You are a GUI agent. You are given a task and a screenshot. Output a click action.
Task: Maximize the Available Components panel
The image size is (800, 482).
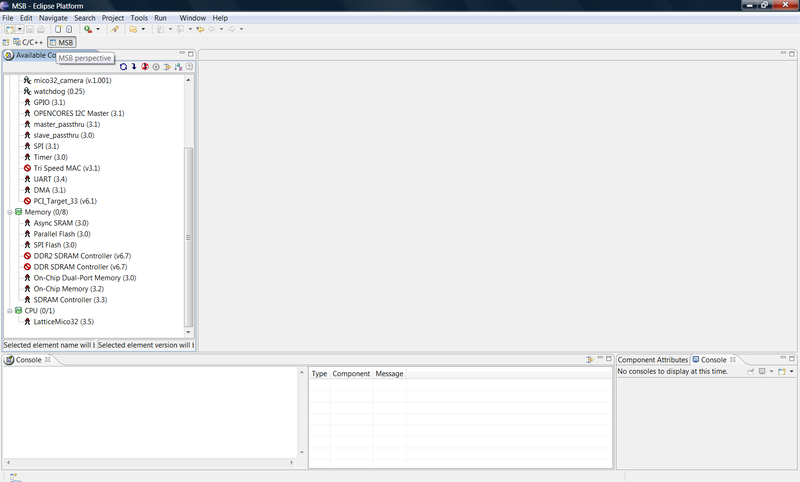[x=191, y=54]
